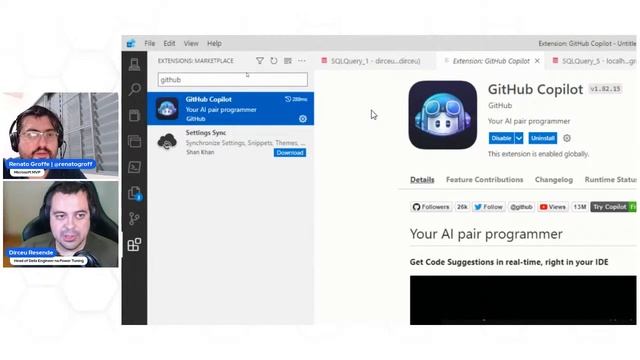
Task: Click the activation time clock icon on Copilot item
Action: click(x=288, y=99)
